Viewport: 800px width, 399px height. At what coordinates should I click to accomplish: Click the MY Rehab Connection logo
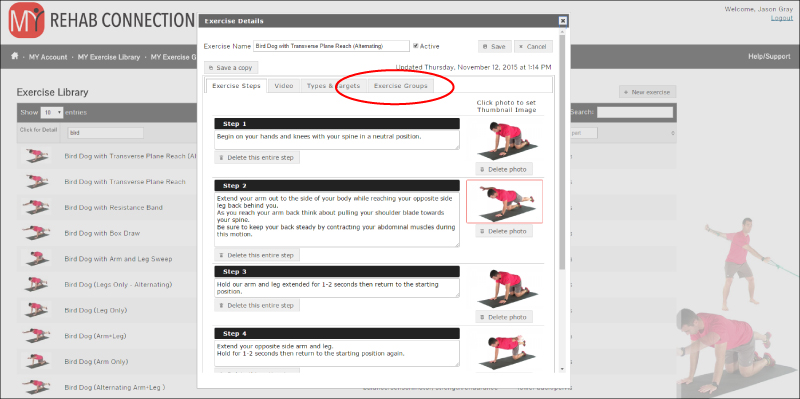click(x=27, y=20)
